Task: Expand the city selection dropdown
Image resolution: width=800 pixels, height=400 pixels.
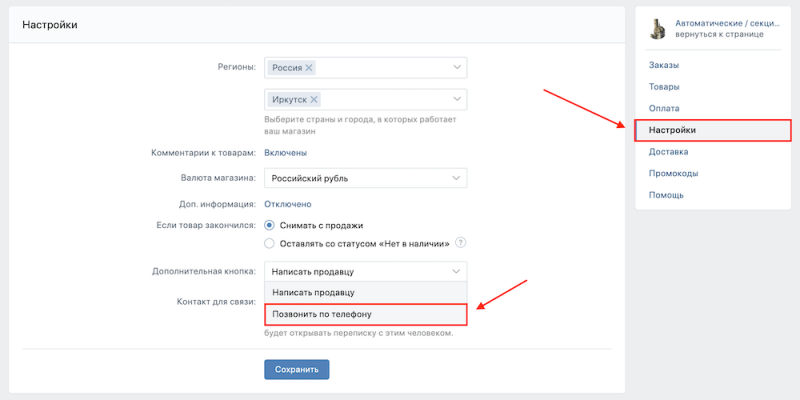Action: (457, 100)
